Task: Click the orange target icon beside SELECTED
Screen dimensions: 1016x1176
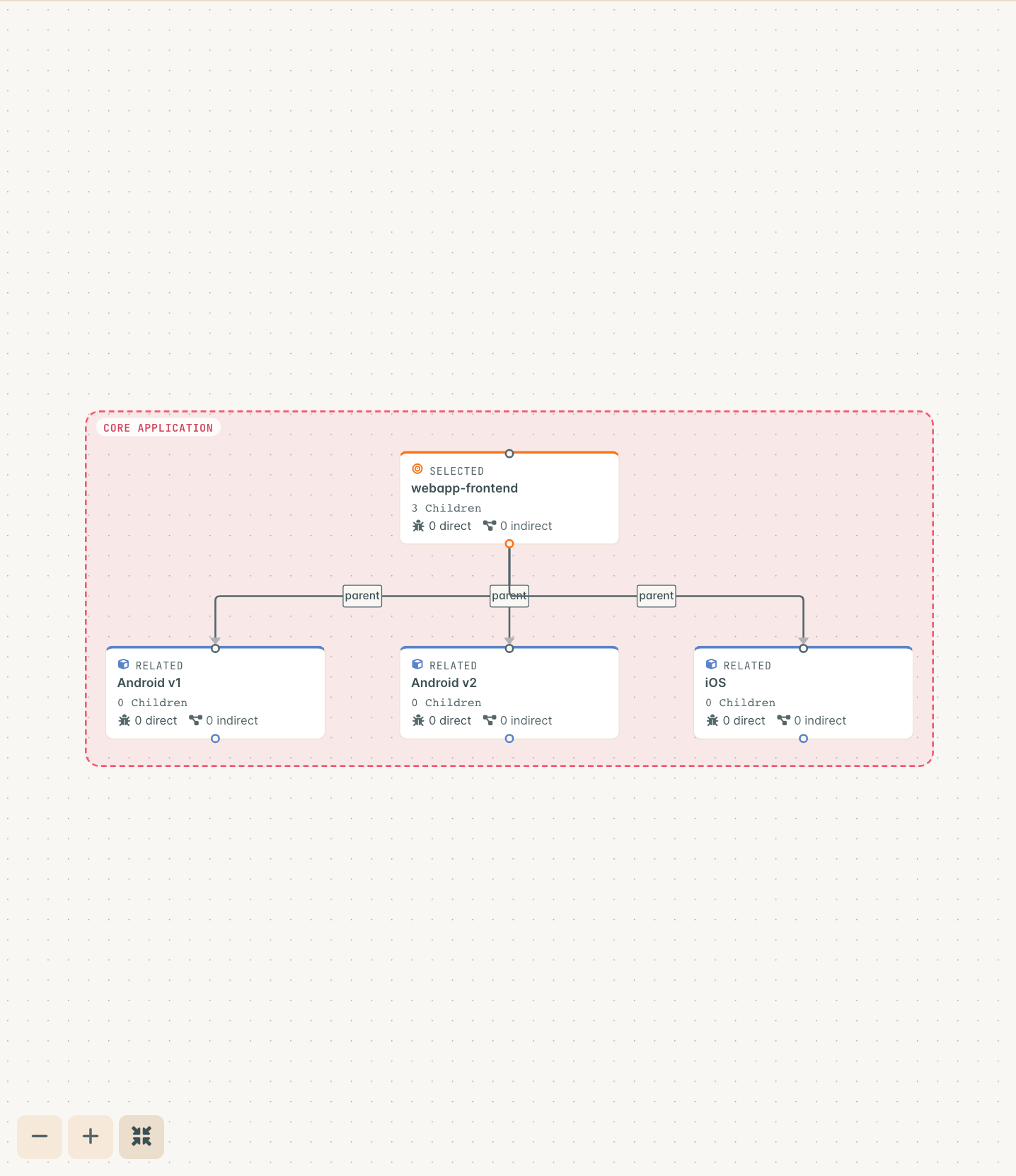Action: pyautogui.click(x=417, y=468)
